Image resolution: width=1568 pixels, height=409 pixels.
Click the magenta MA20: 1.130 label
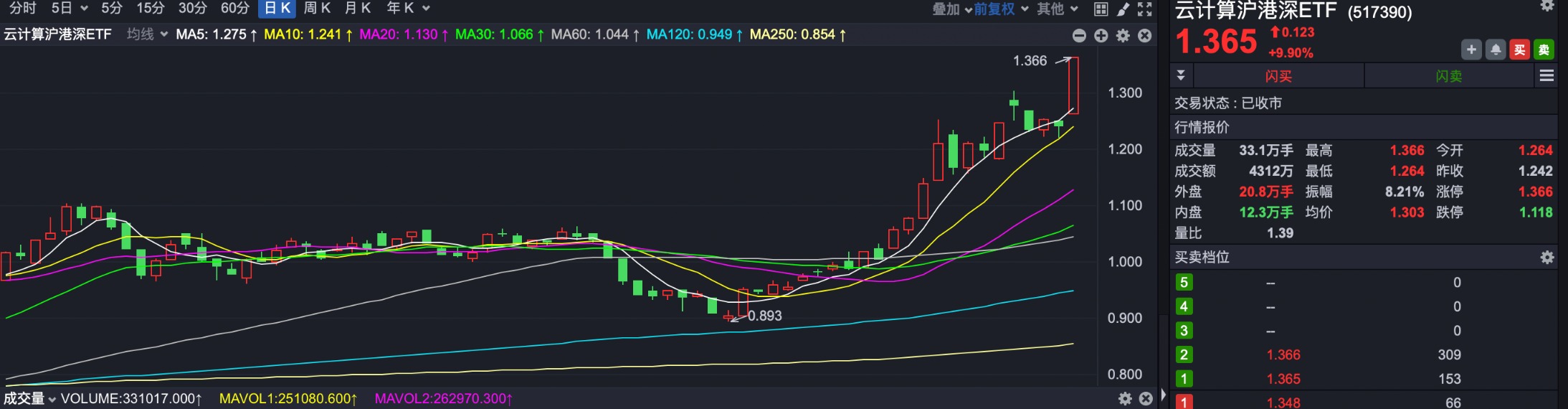[404, 34]
